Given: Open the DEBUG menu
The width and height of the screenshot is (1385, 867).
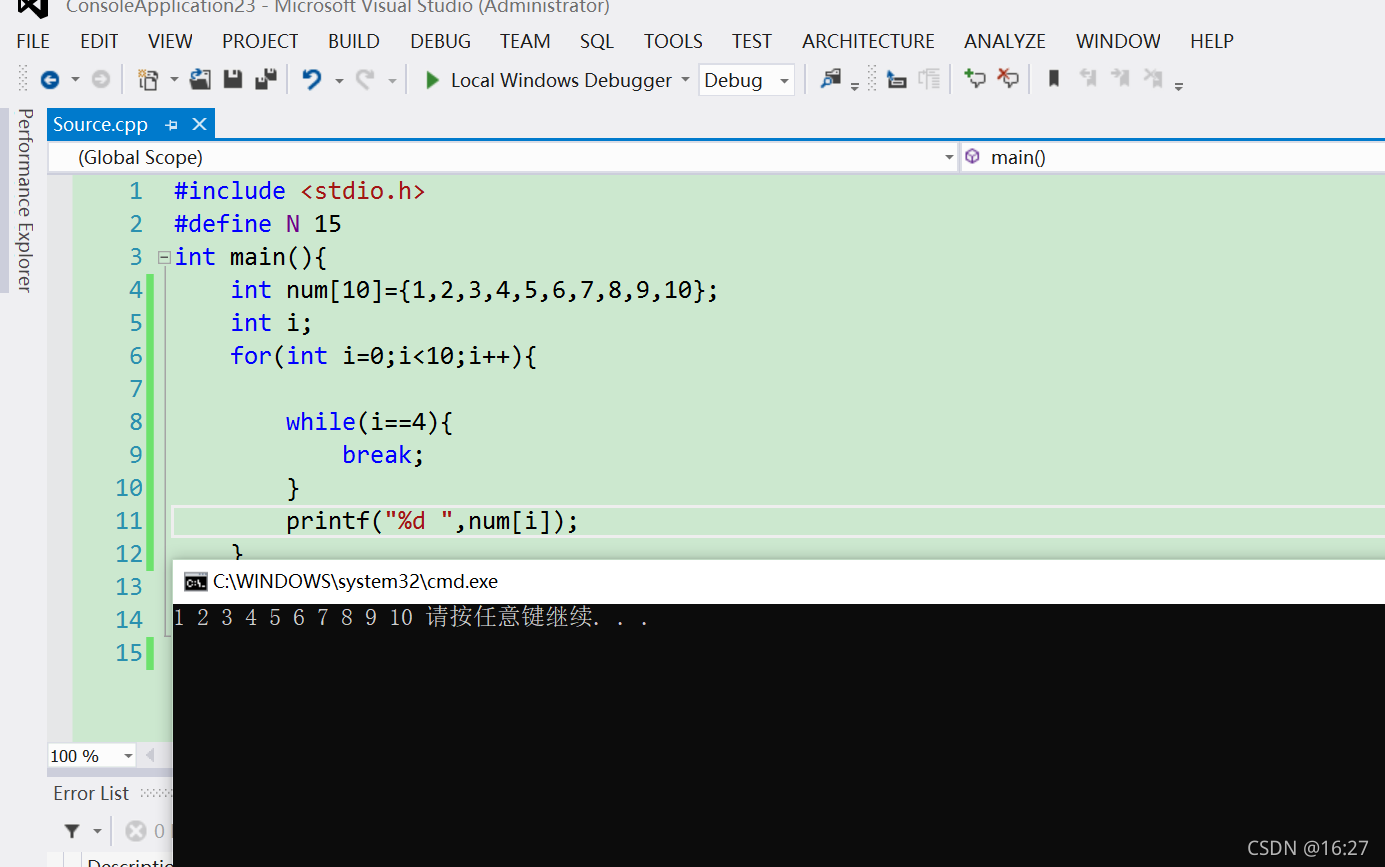Looking at the screenshot, I should click(440, 41).
